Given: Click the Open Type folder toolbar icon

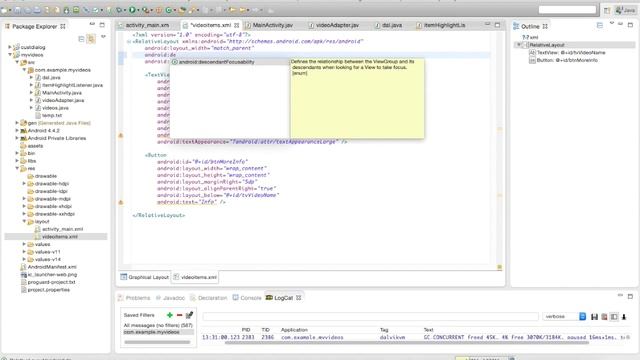Looking at the screenshot, I should [182, 10].
